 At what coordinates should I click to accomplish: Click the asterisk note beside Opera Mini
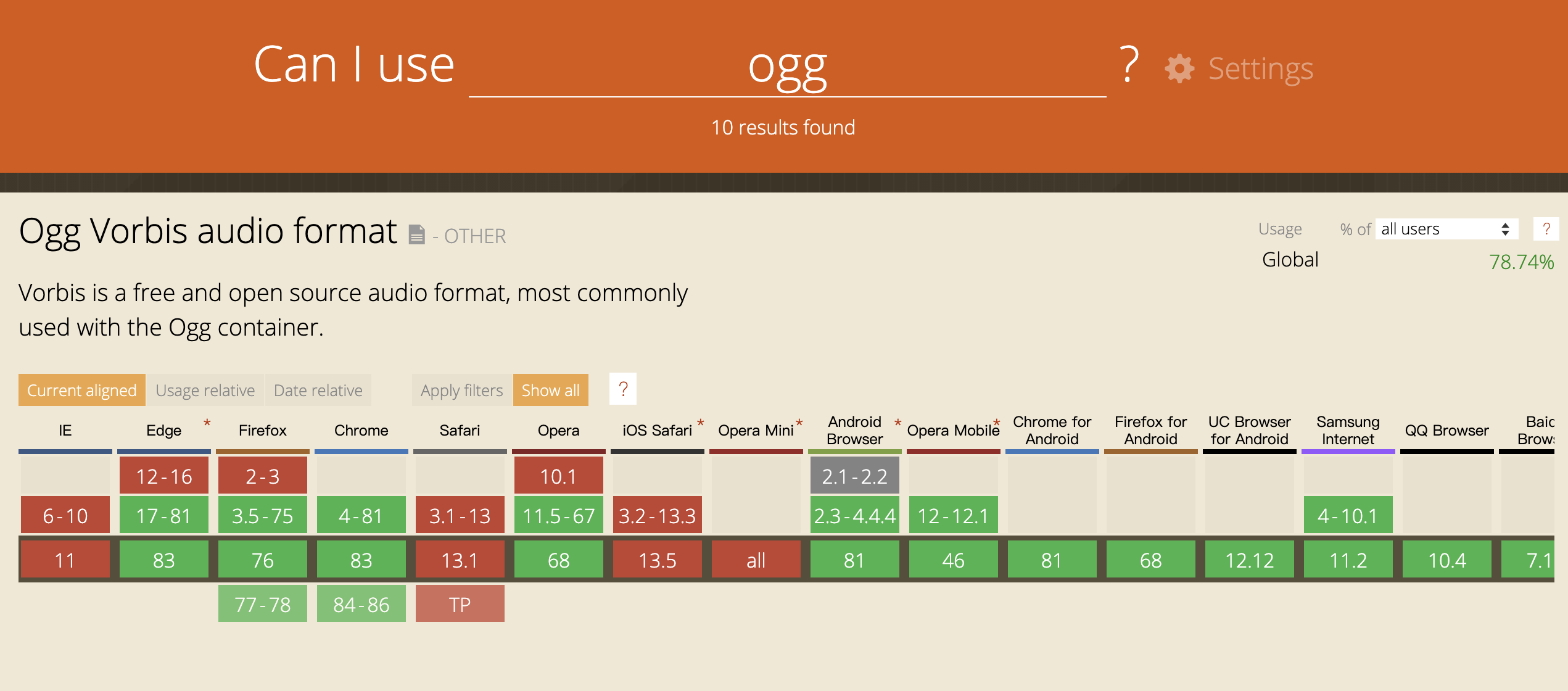(799, 423)
